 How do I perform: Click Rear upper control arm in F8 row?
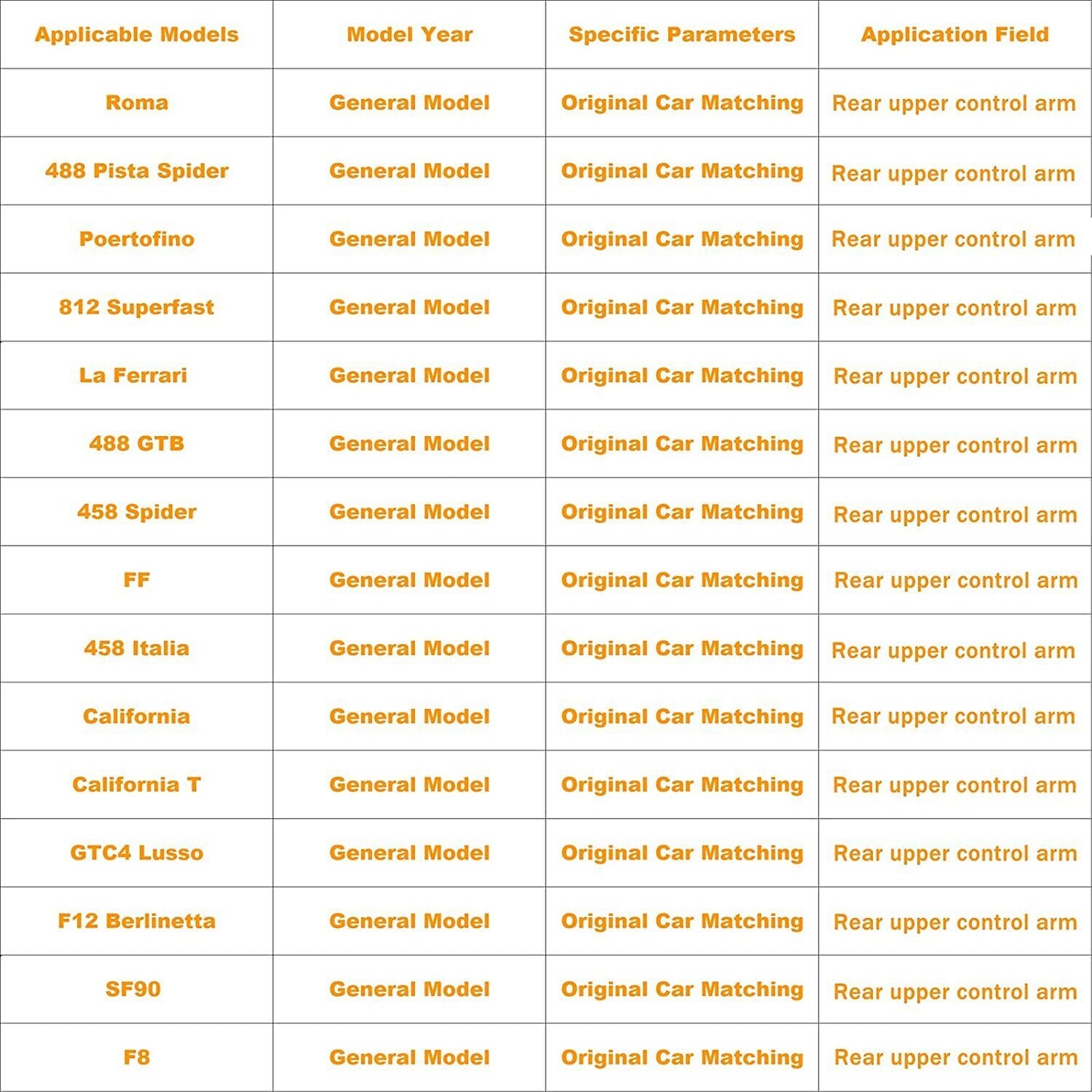[956, 1058]
